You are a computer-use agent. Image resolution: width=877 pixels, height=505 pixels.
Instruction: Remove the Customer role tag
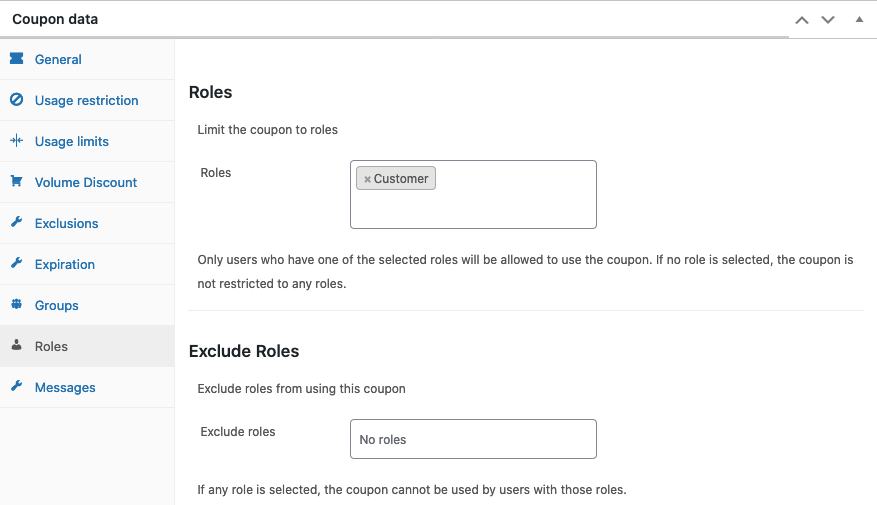[x=367, y=180]
